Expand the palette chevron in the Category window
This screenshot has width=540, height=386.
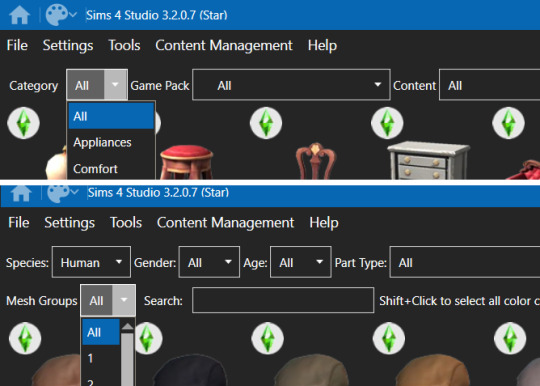coord(73,15)
